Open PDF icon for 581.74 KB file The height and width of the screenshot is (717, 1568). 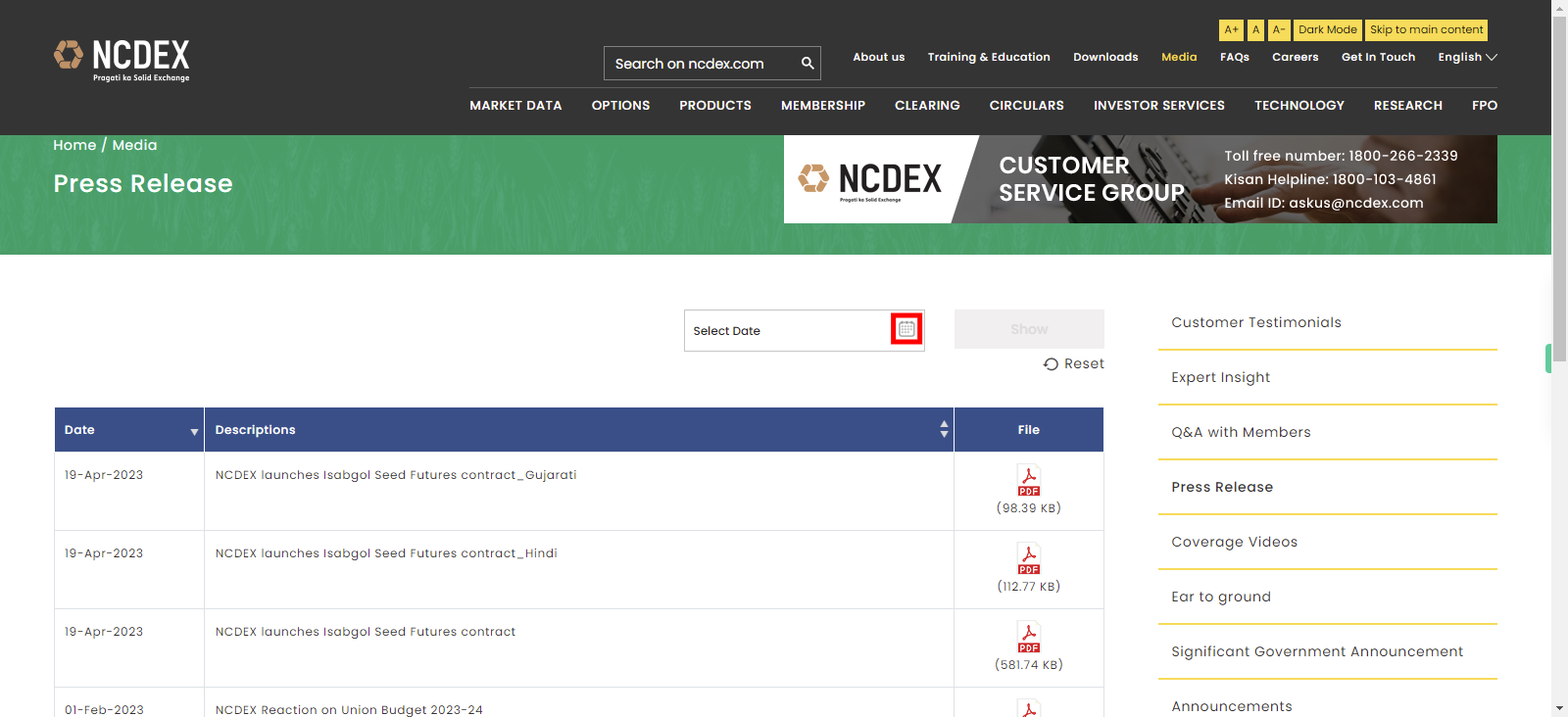click(x=1029, y=638)
